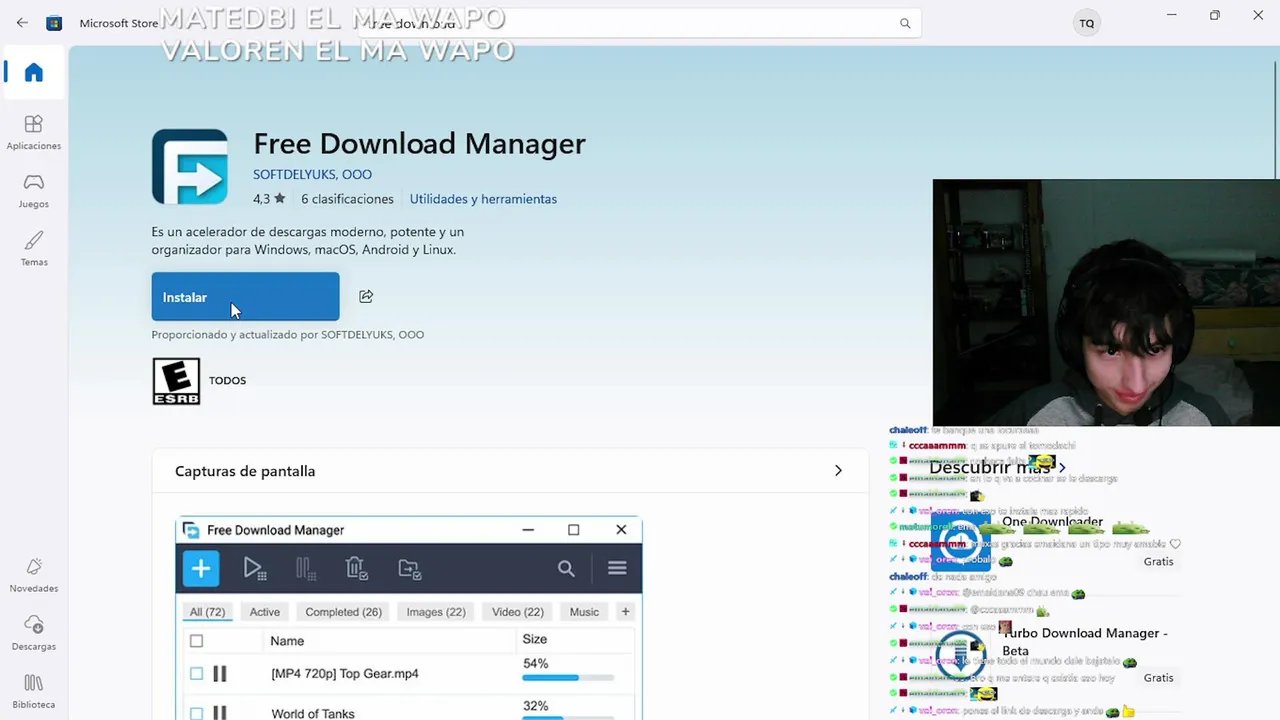1280x720 pixels.
Task: Go back with the back arrow
Action: (x=22, y=23)
